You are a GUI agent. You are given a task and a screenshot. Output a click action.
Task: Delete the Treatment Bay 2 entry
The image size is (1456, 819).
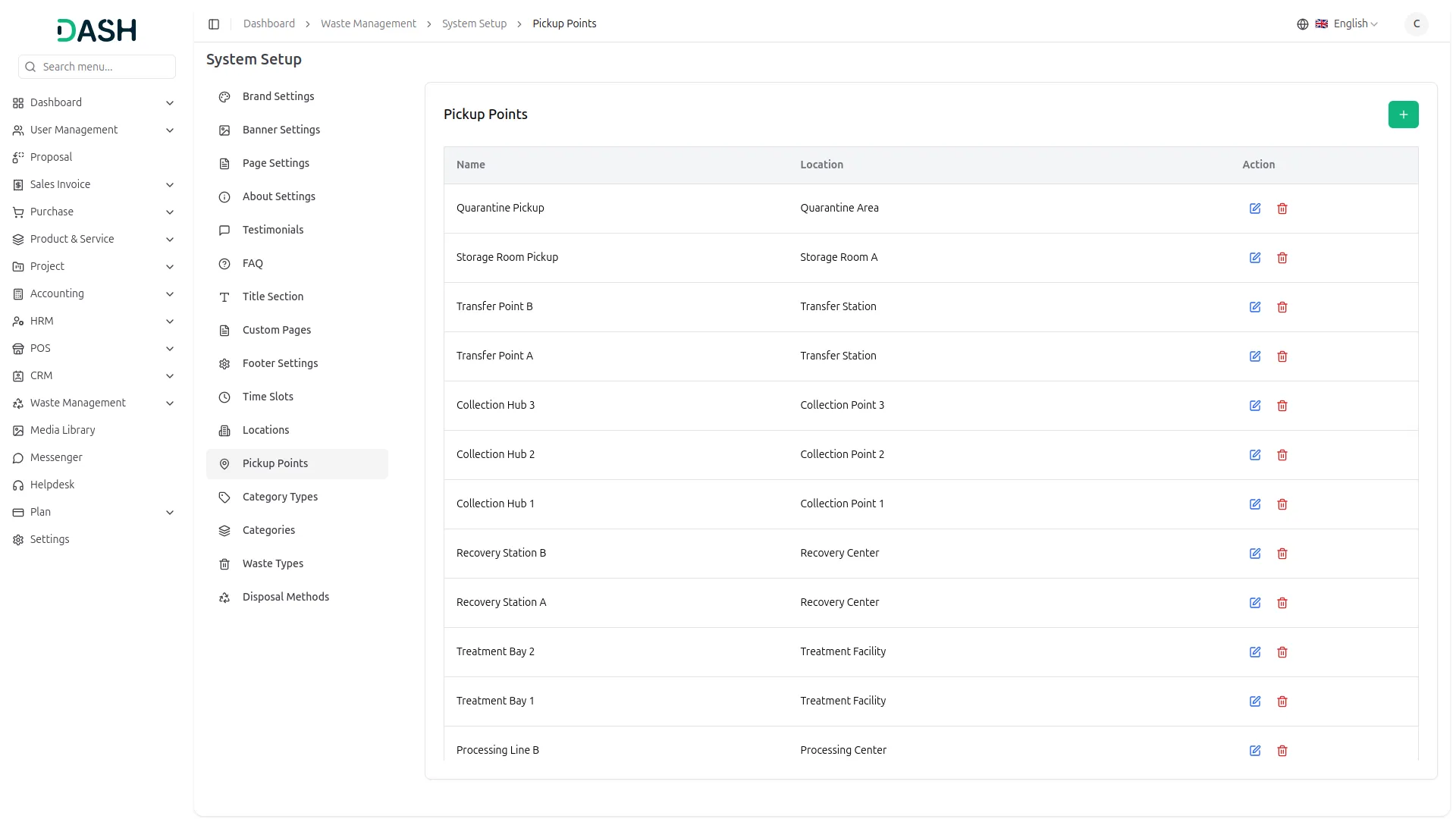click(x=1282, y=652)
